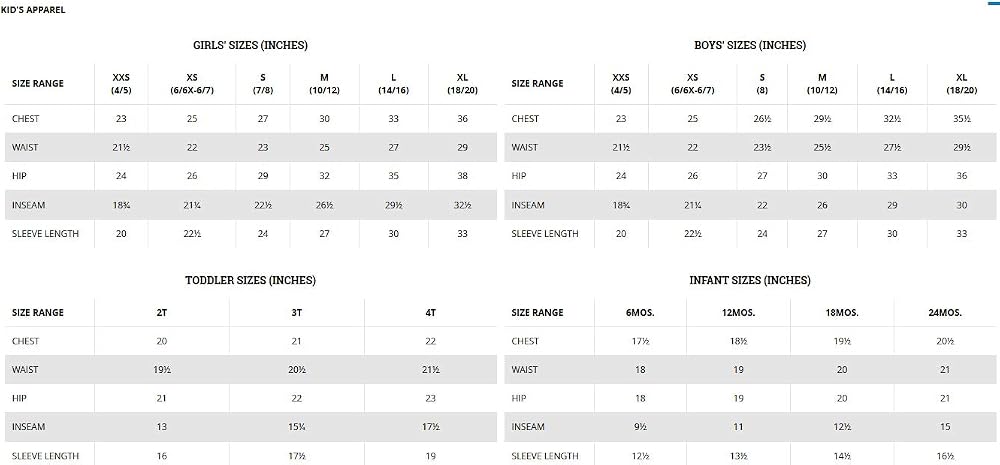Click the boys' INSEAM row label
Screen dimensions: 1000x465
(528, 205)
